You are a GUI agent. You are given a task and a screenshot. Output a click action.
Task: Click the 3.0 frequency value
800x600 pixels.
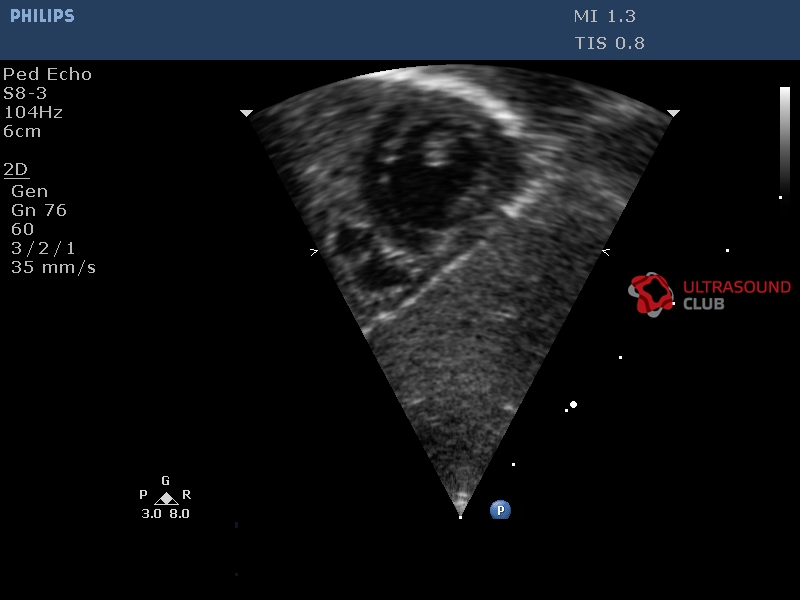(152, 514)
